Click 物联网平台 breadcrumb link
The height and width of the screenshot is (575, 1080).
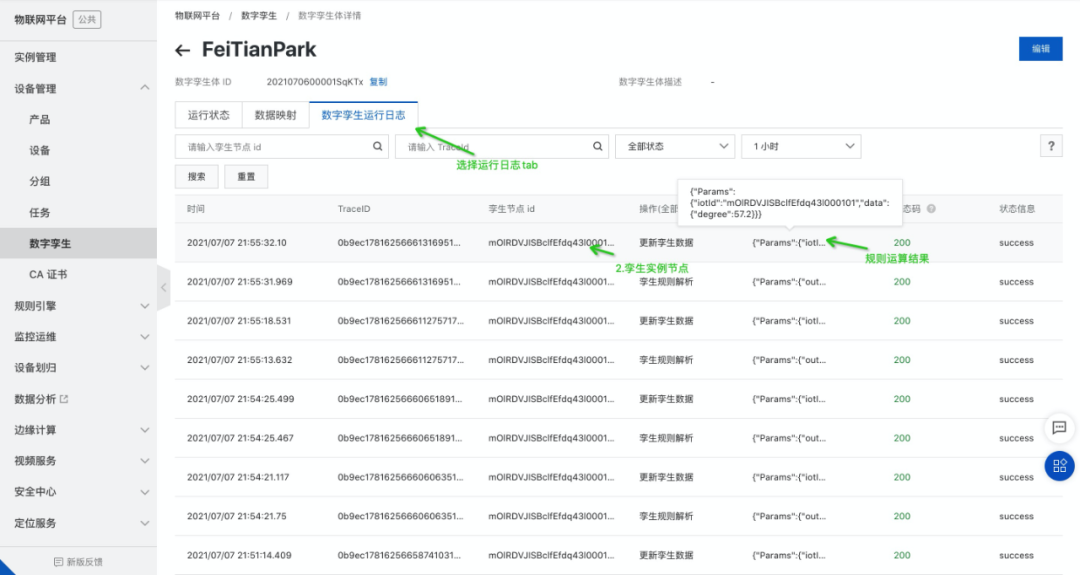[x=197, y=15]
